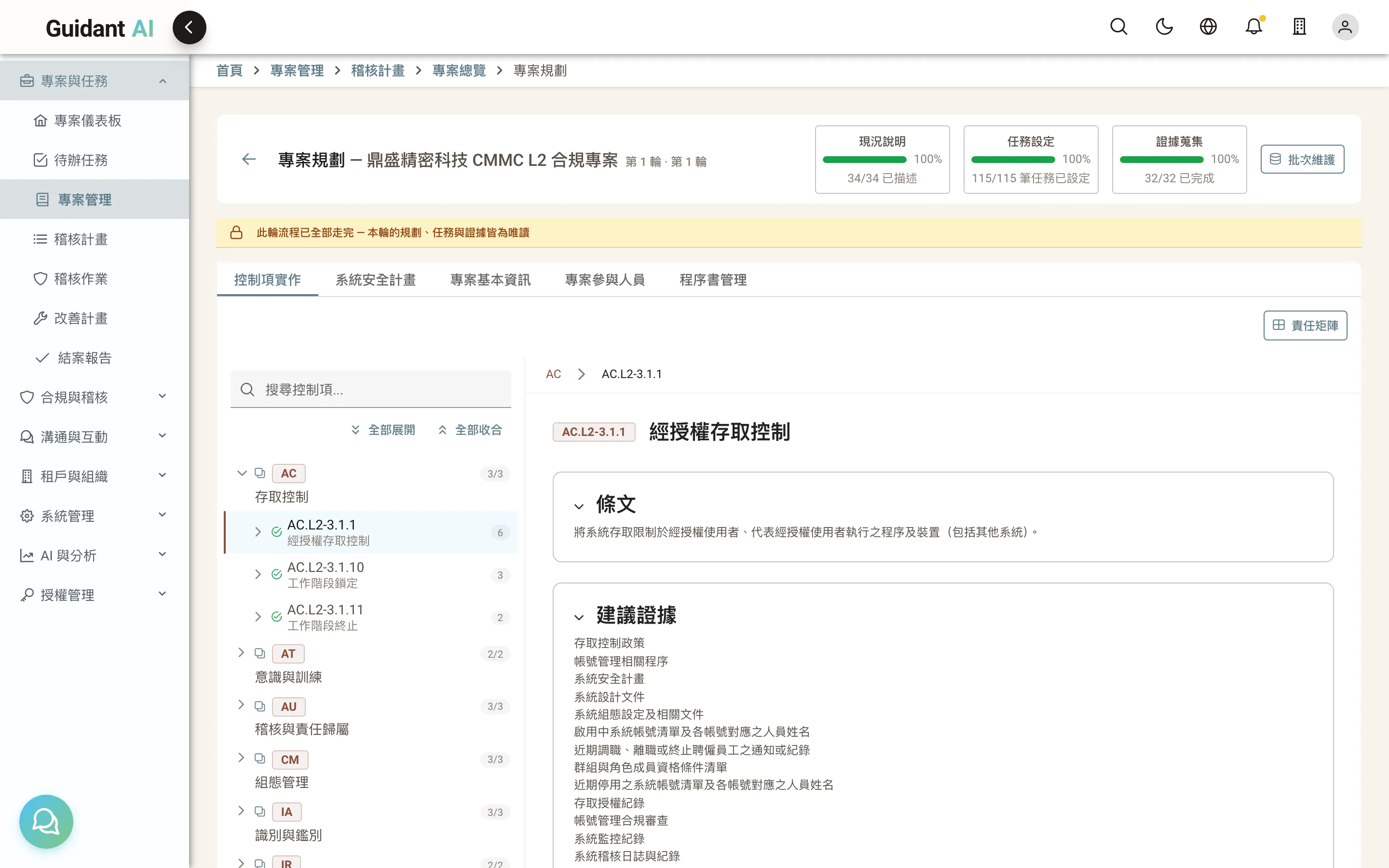Open the language globe icon
Image resolution: width=1389 pixels, height=868 pixels.
(x=1208, y=27)
